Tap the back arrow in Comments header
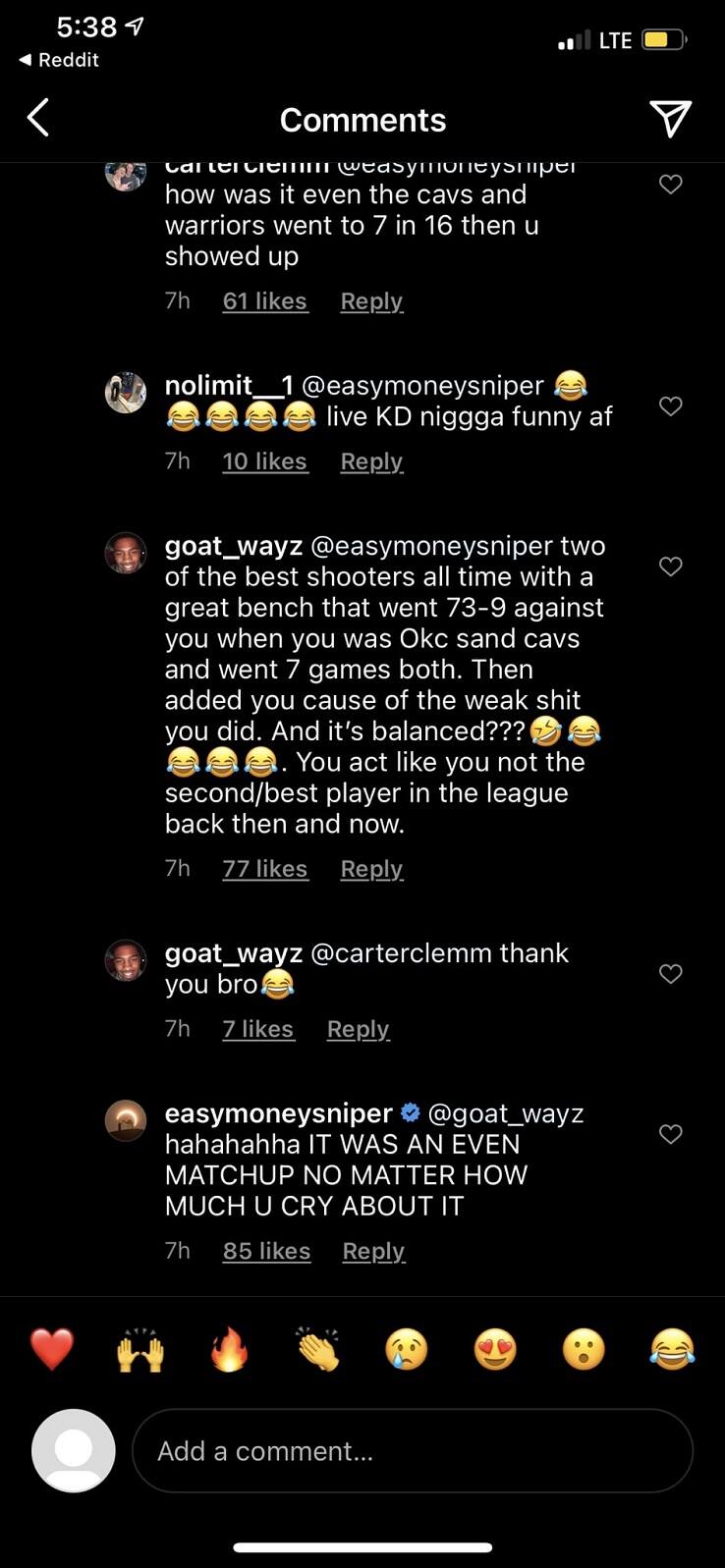 click(x=38, y=119)
